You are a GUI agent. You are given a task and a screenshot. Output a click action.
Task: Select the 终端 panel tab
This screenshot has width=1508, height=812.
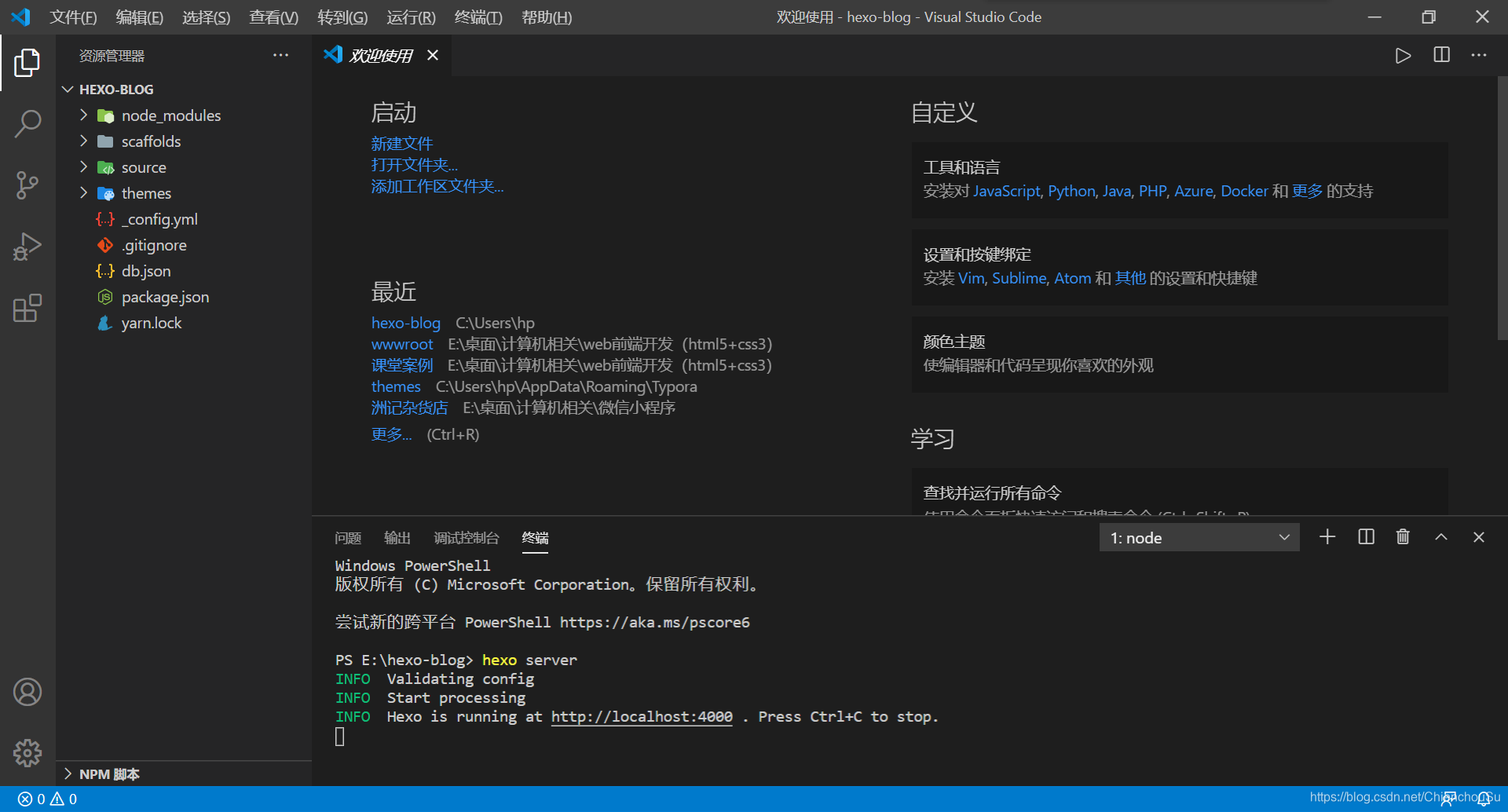(536, 538)
